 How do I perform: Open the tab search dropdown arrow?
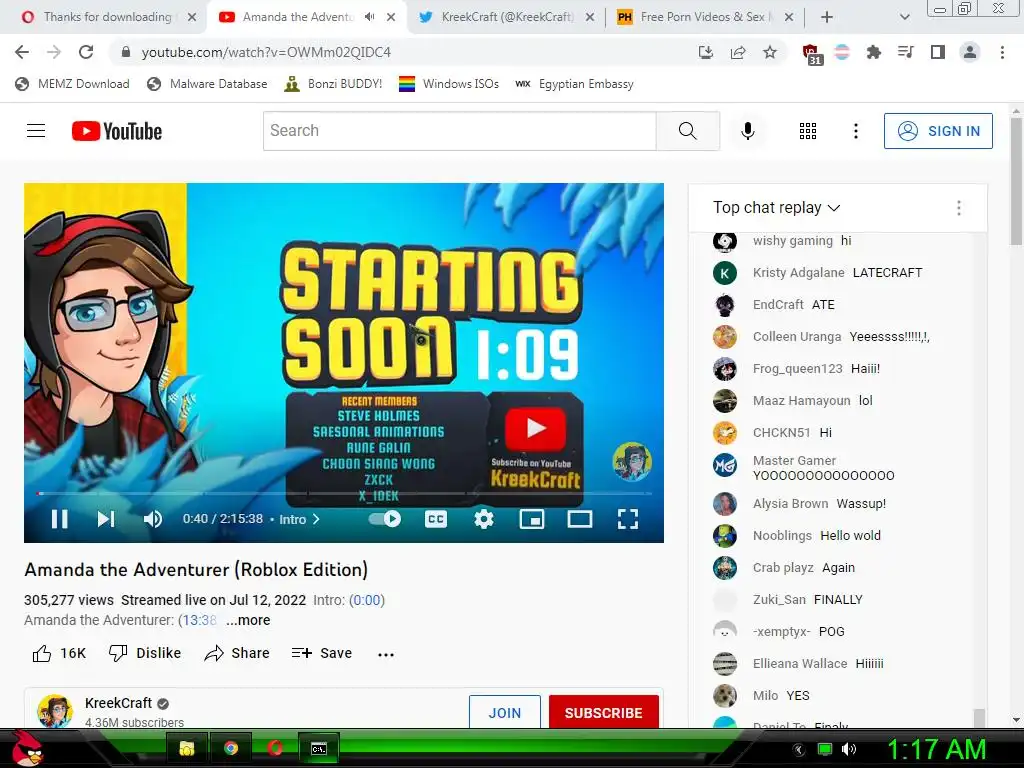(904, 17)
